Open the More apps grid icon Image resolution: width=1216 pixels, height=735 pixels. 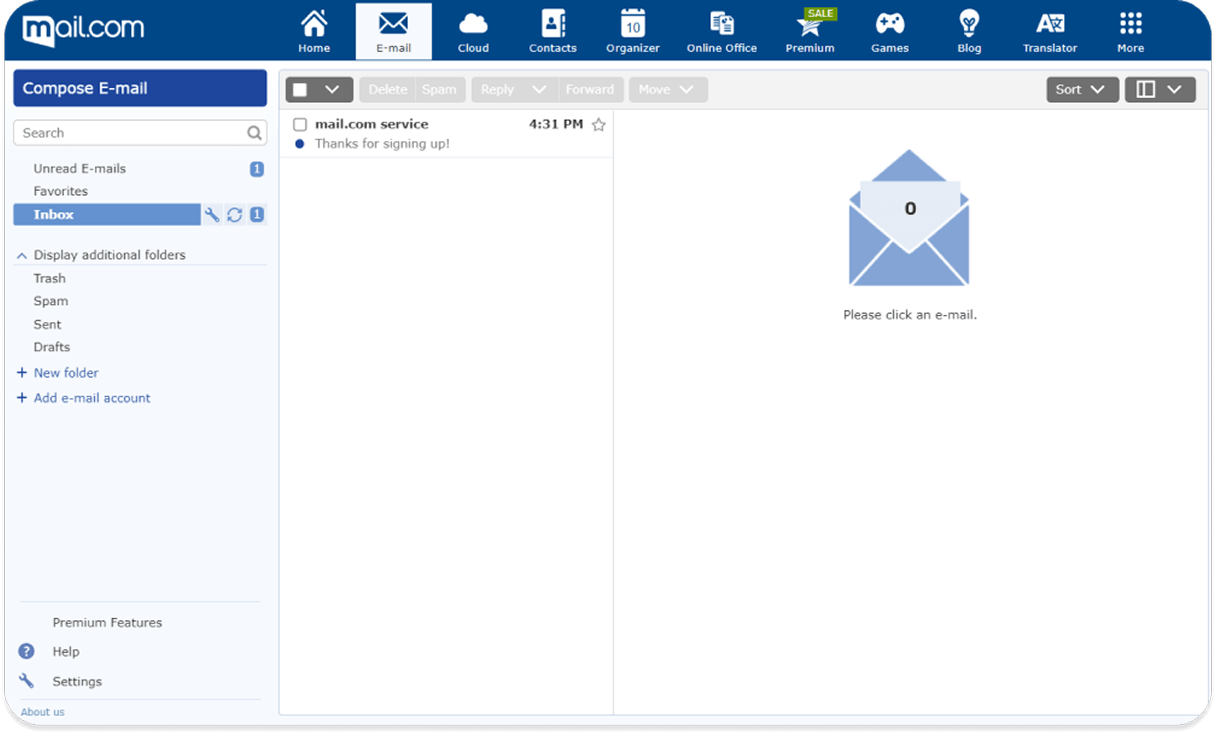[1131, 23]
